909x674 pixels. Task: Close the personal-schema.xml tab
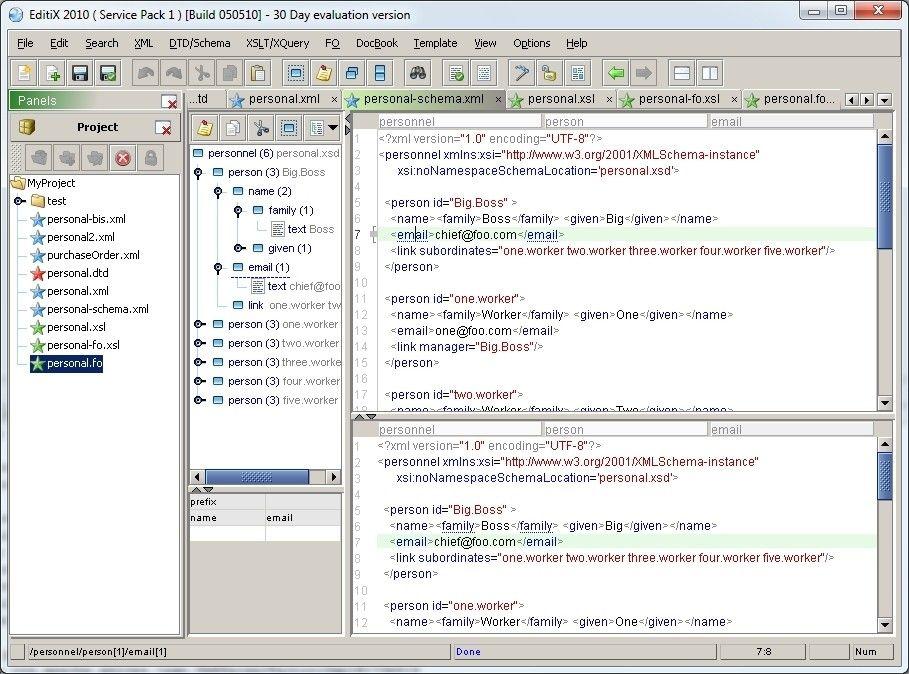pos(498,100)
